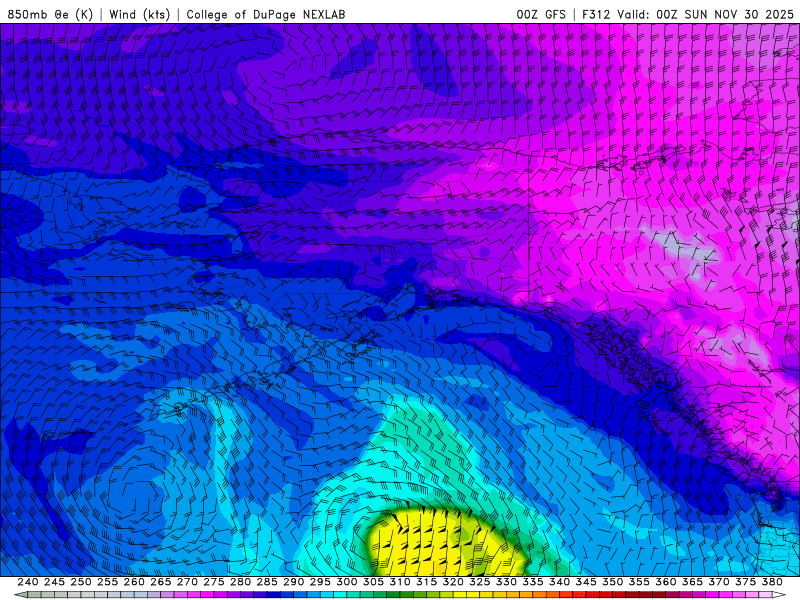800x600 pixels.
Task: Select the 365 scale label
Action: pos(692,582)
